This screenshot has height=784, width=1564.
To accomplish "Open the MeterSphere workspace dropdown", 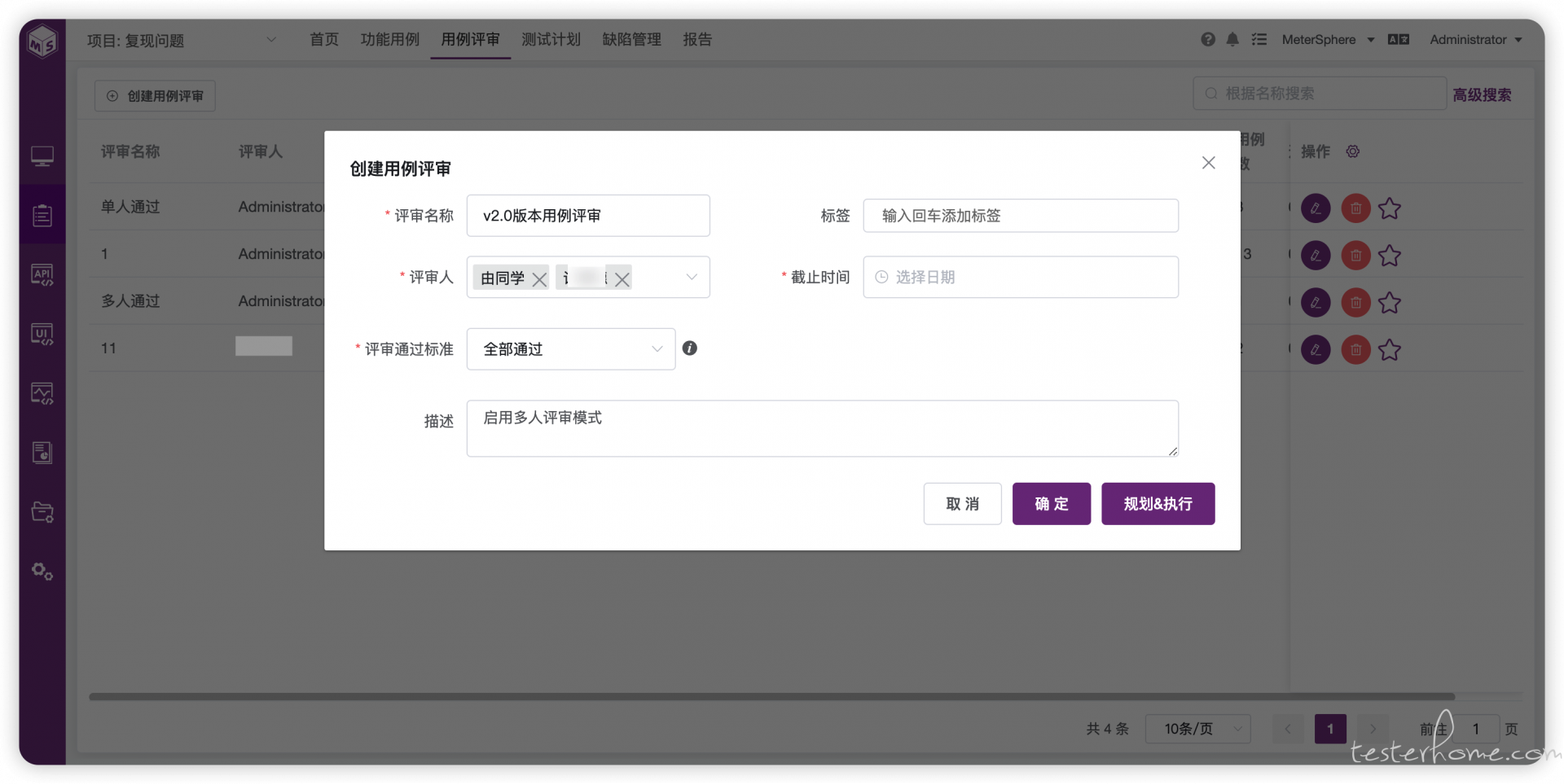I will coord(1328,39).
